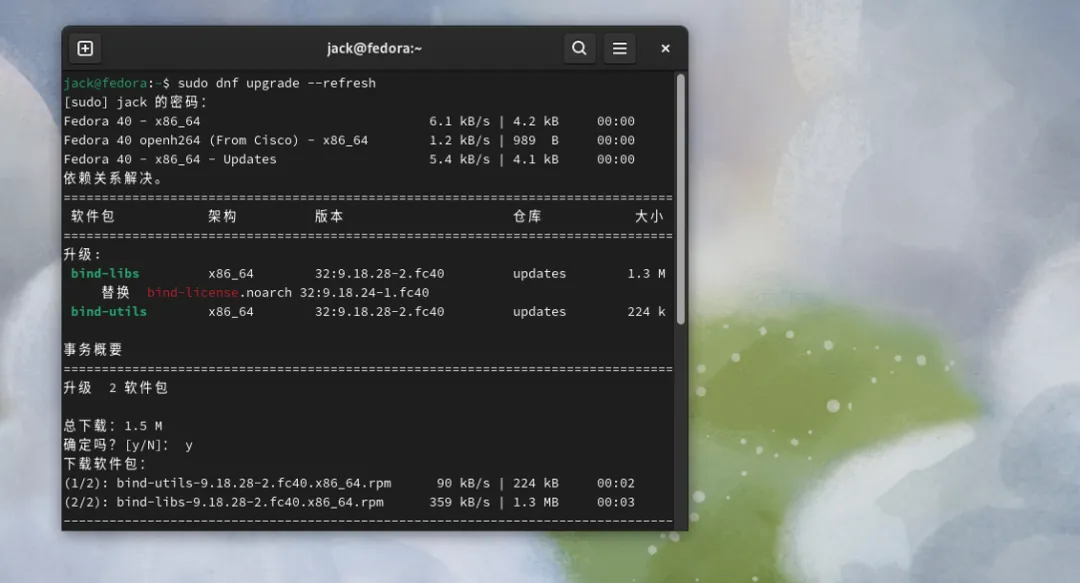The width and height of the screenshot is (1080, 583).
Task: Click the '32:9.18.24-1.fc40' version text
Action: click(x=364, y=292)
